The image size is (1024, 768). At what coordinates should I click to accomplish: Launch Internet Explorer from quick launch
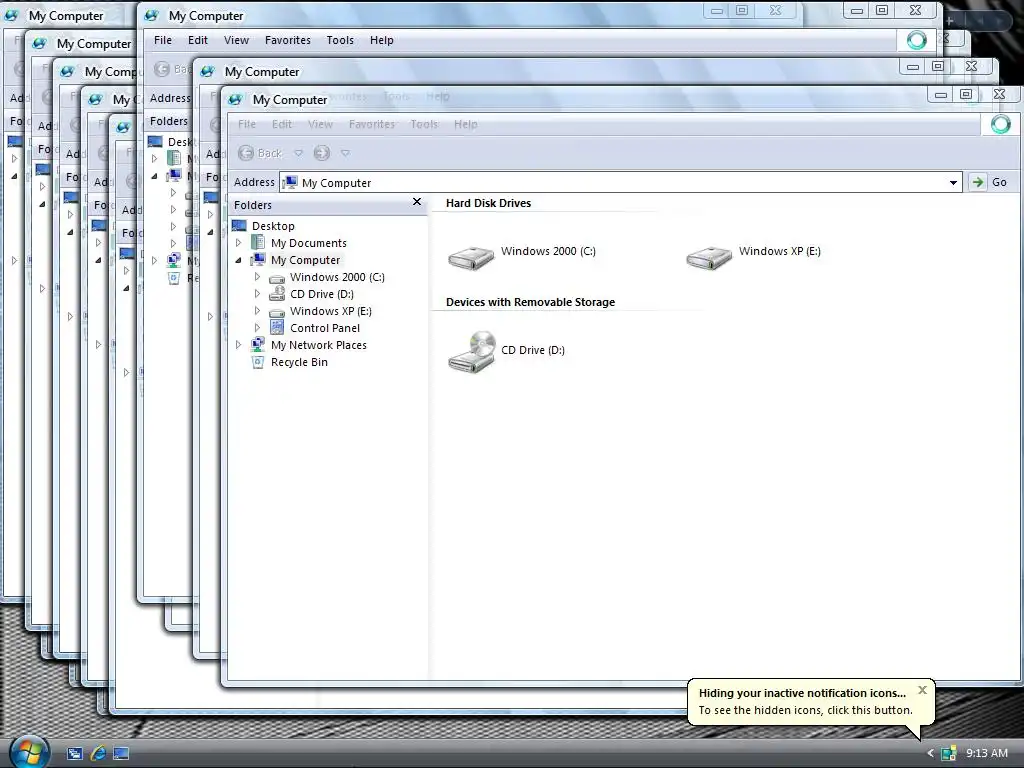[x=98, y=754]
